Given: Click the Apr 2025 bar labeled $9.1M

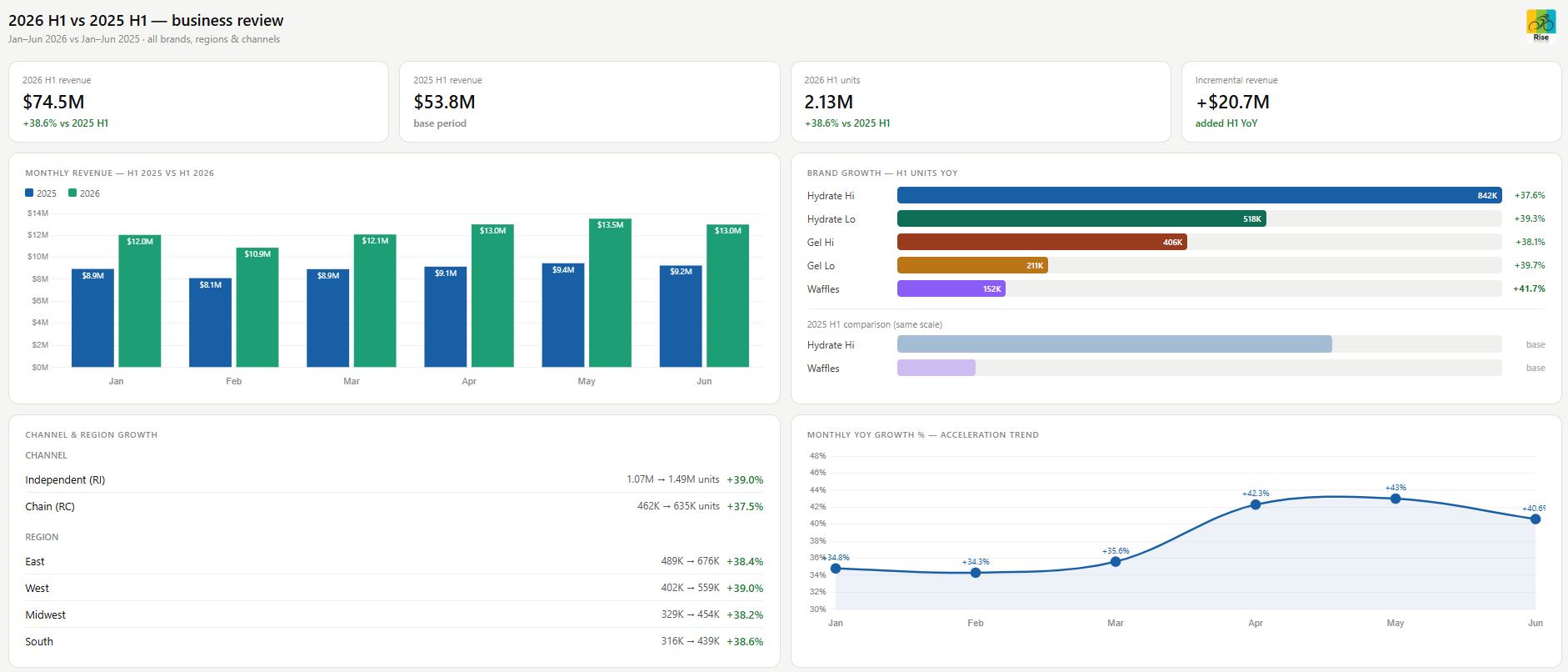Looking at the screenshot, I should pyautogui.click(x=446, y=317).
